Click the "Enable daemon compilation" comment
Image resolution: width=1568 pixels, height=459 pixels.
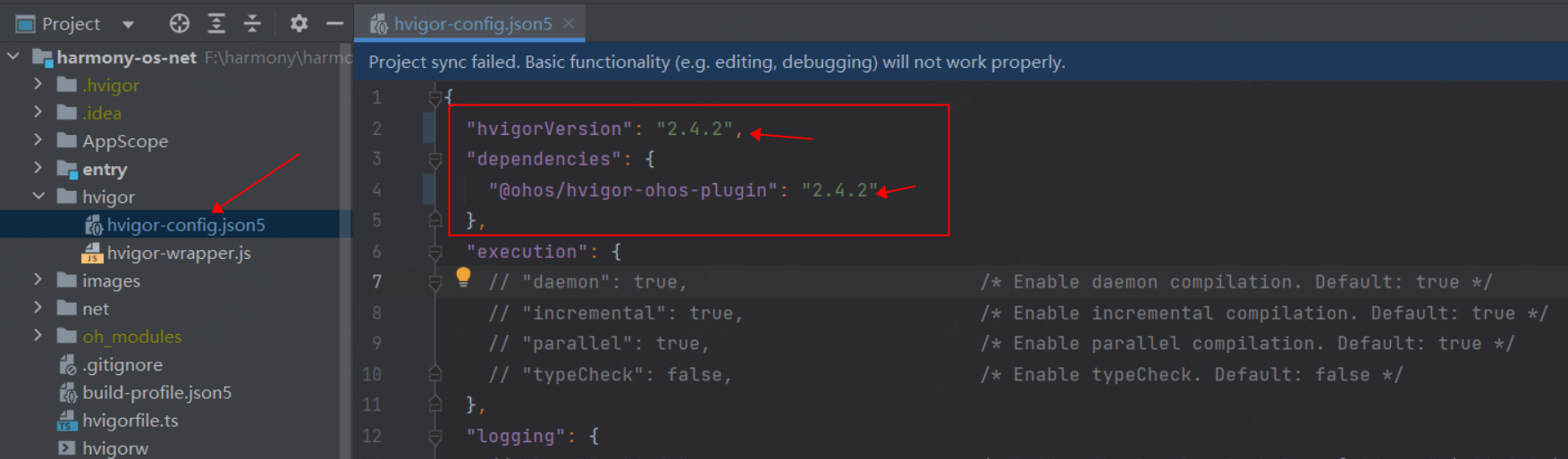(x=1236, y=282)
